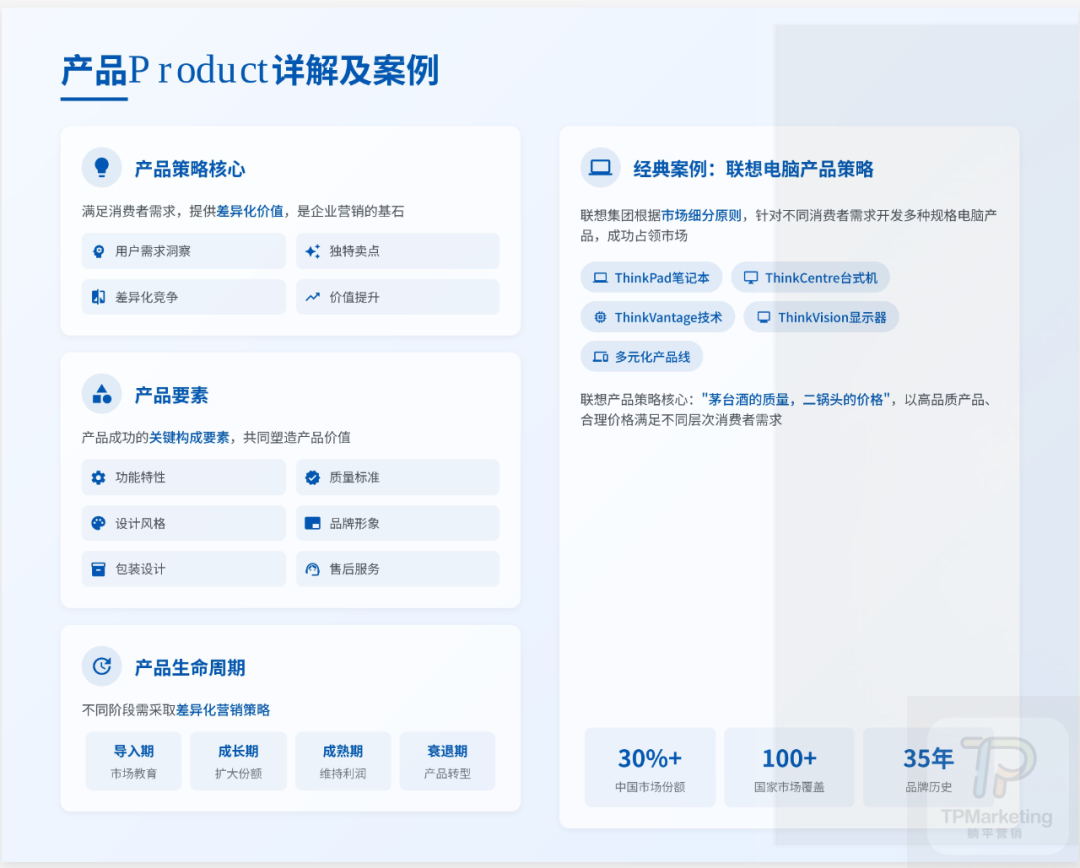Click the 独特卖点 label

355,251
